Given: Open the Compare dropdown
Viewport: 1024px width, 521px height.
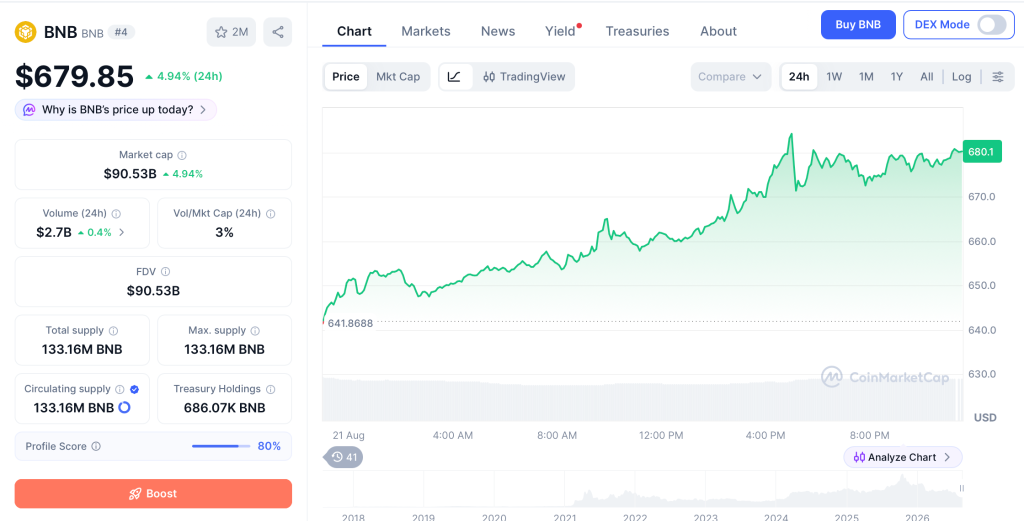Looking at the screenshot, I should click(730, 76).
